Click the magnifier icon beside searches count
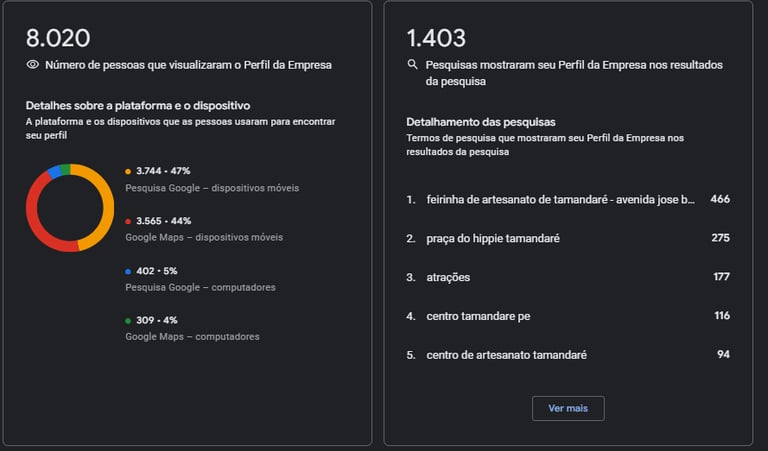 (412, 65)
